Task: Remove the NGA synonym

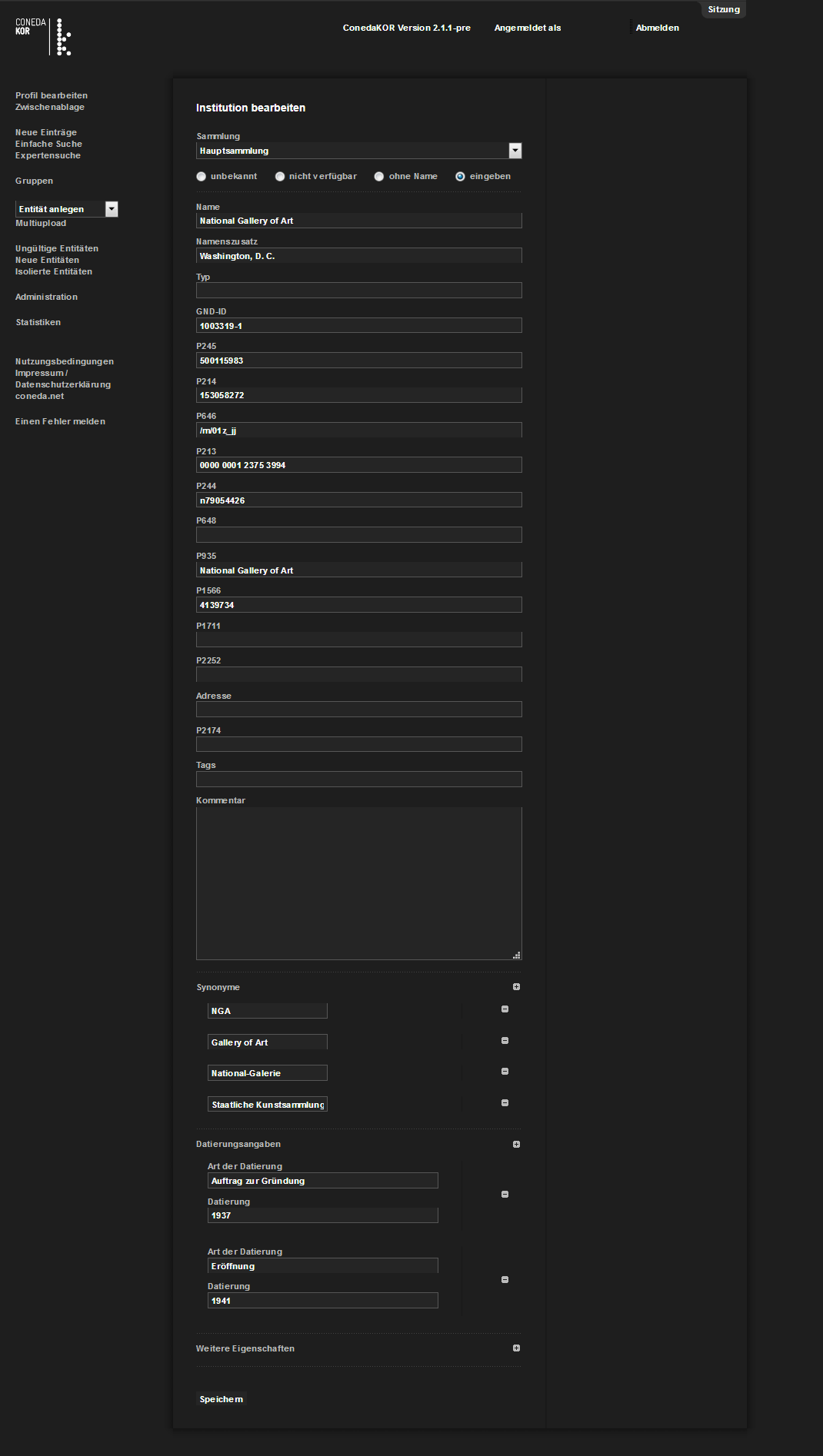Action: [505, 1009]
